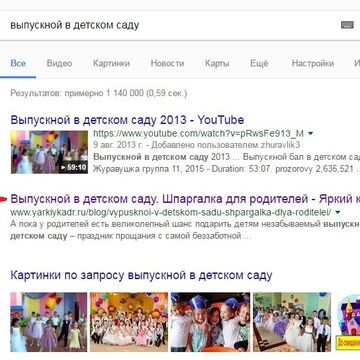Viewport: 360px width, 360px height.
Task: Open the Новости tab
Action: (167, 63)
